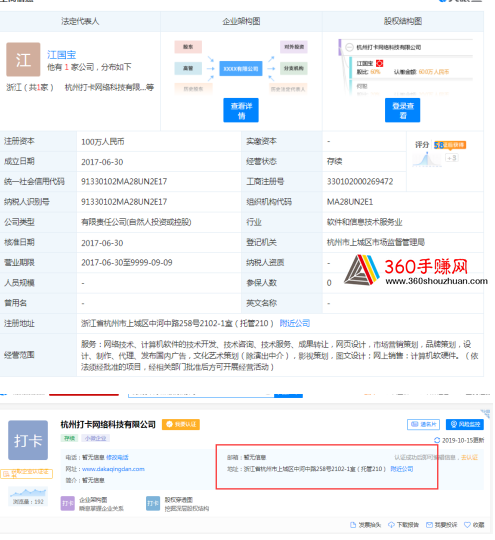Viewport: 495px width, 540px height.
Task: Click the 我要认证 orange badge
Action: (181, 424)
